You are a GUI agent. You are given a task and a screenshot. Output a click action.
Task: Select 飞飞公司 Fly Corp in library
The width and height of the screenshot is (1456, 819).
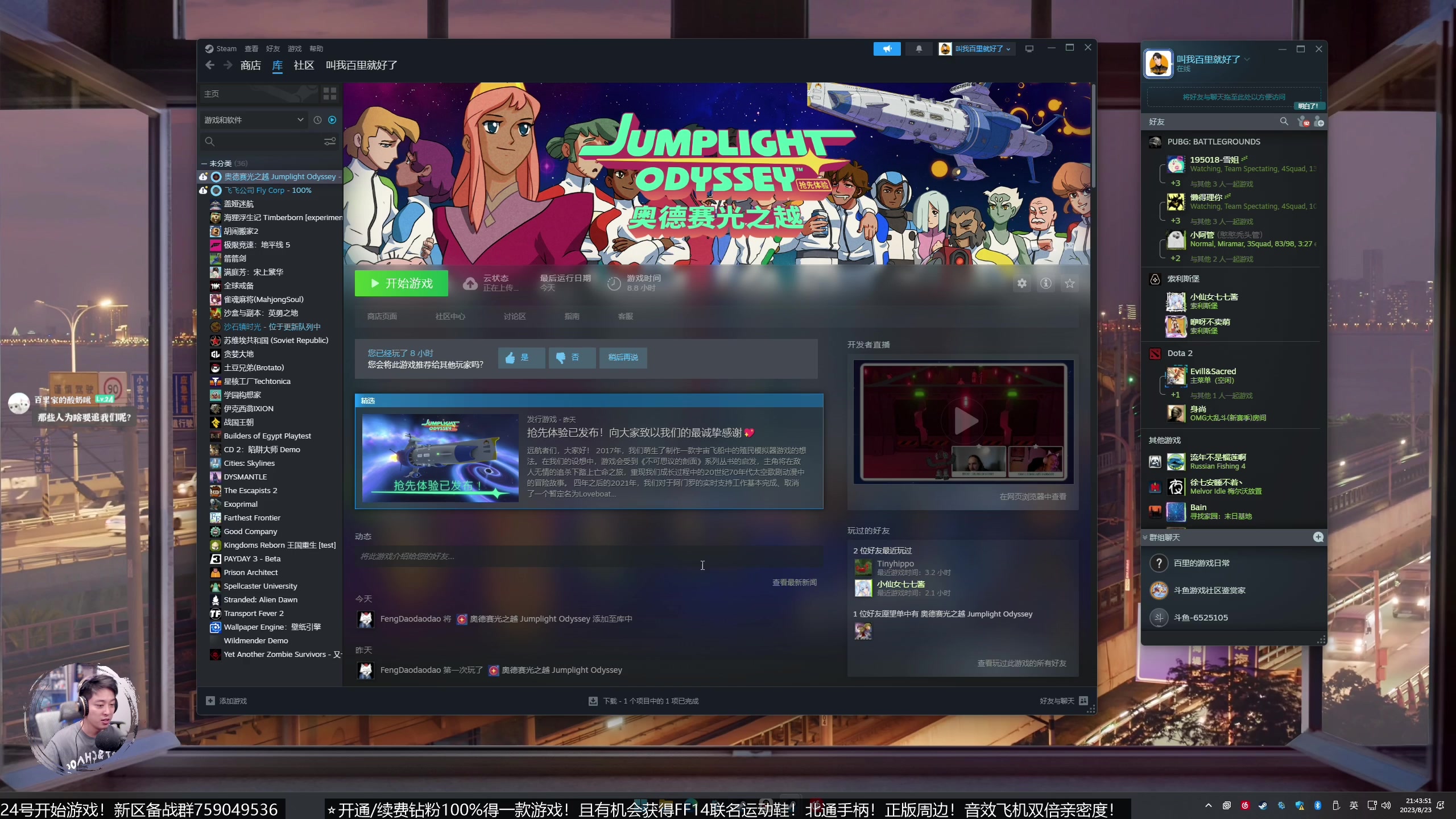[x=268, y=191]
